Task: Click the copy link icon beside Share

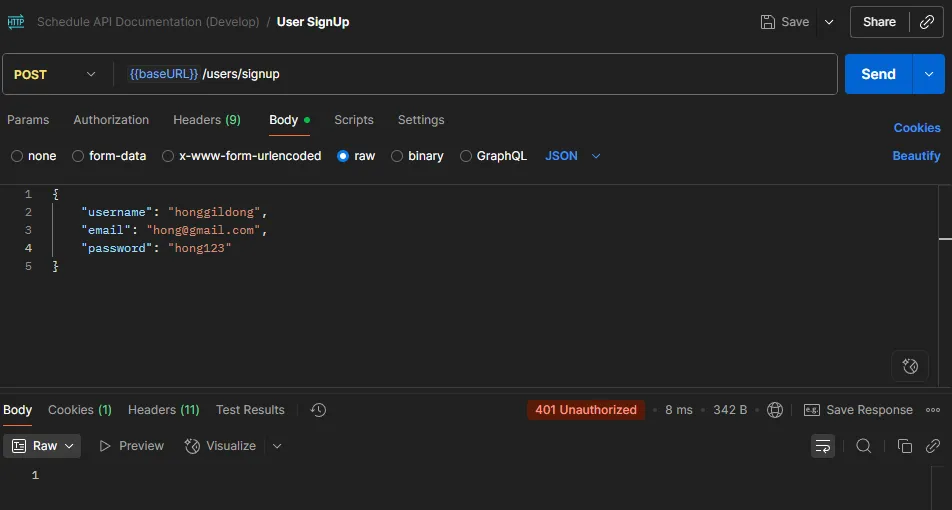Action: tap(926, 22)
